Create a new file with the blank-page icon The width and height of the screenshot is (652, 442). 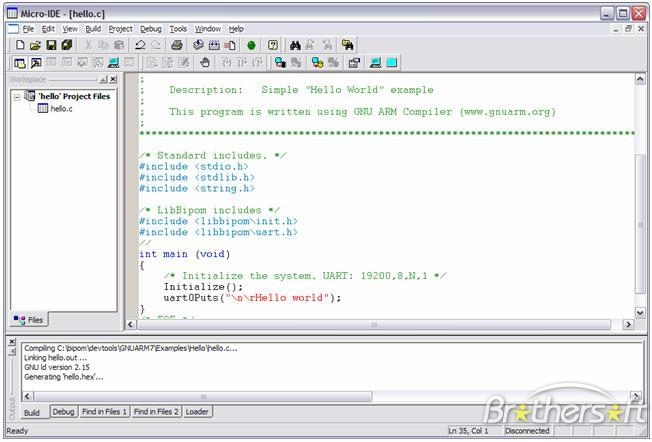click(20, 45)
